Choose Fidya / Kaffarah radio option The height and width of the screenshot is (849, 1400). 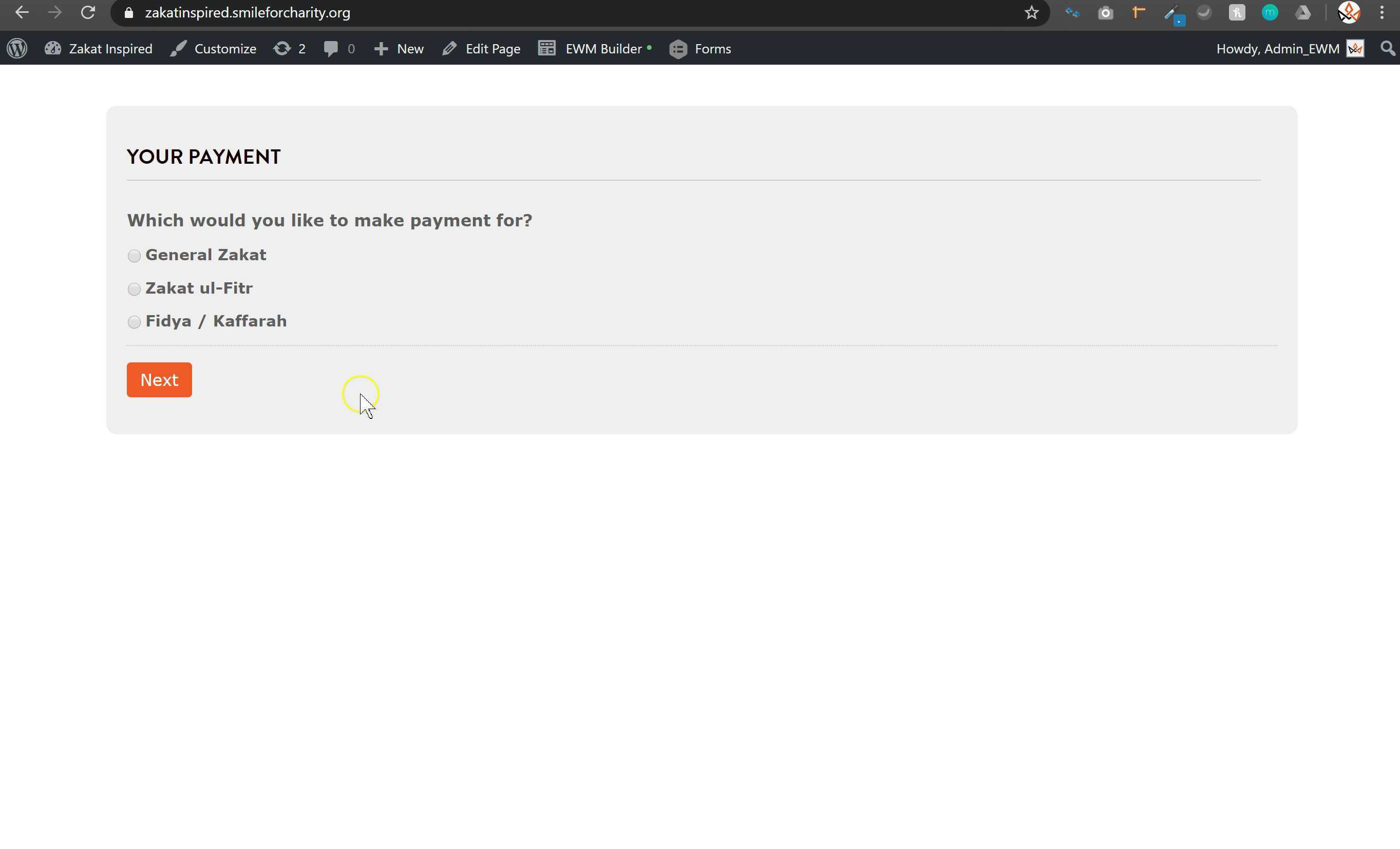(134, 322)
